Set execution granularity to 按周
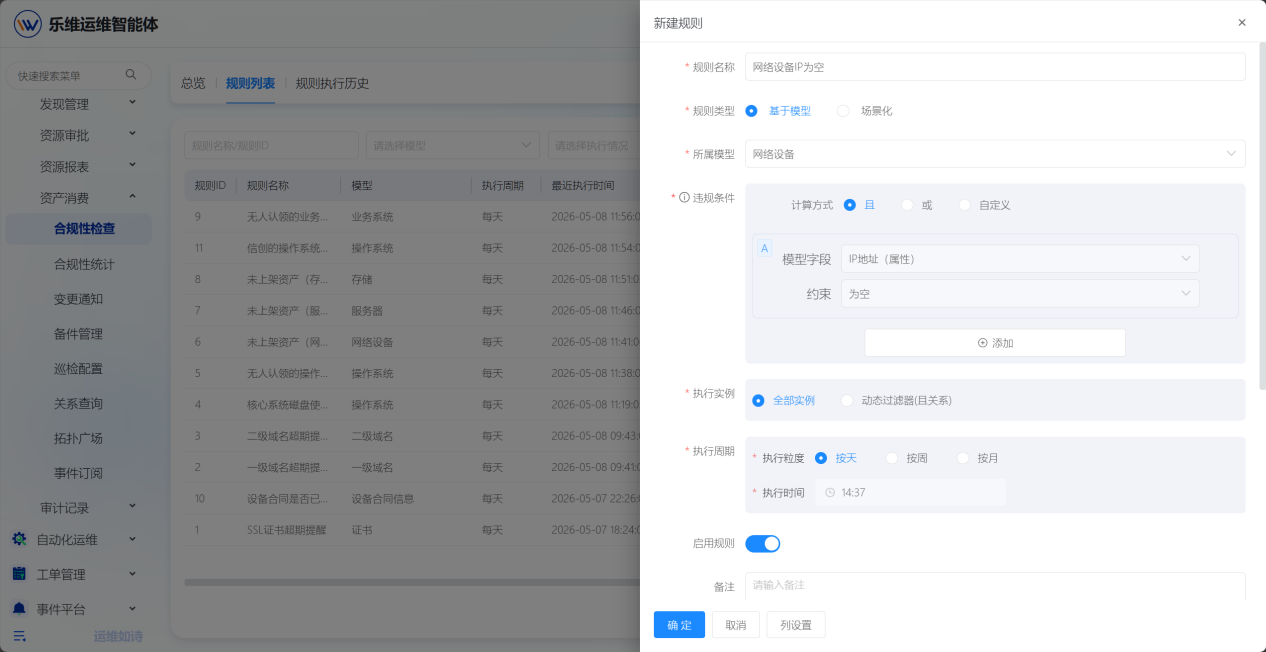The width and height of the screenshot is (1266, 652). point(907,458)
